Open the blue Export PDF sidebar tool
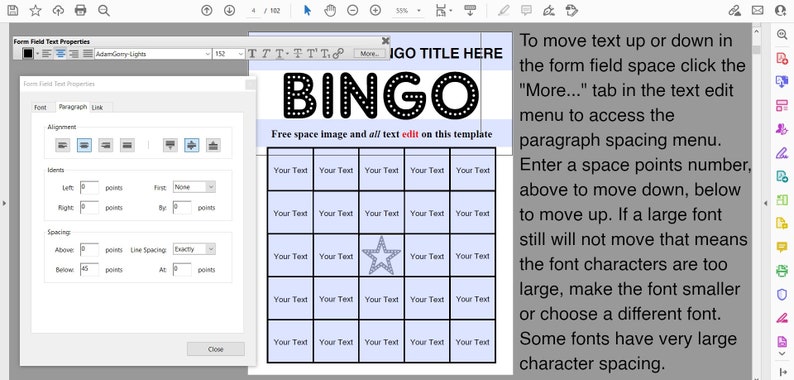 coord(782,82)
